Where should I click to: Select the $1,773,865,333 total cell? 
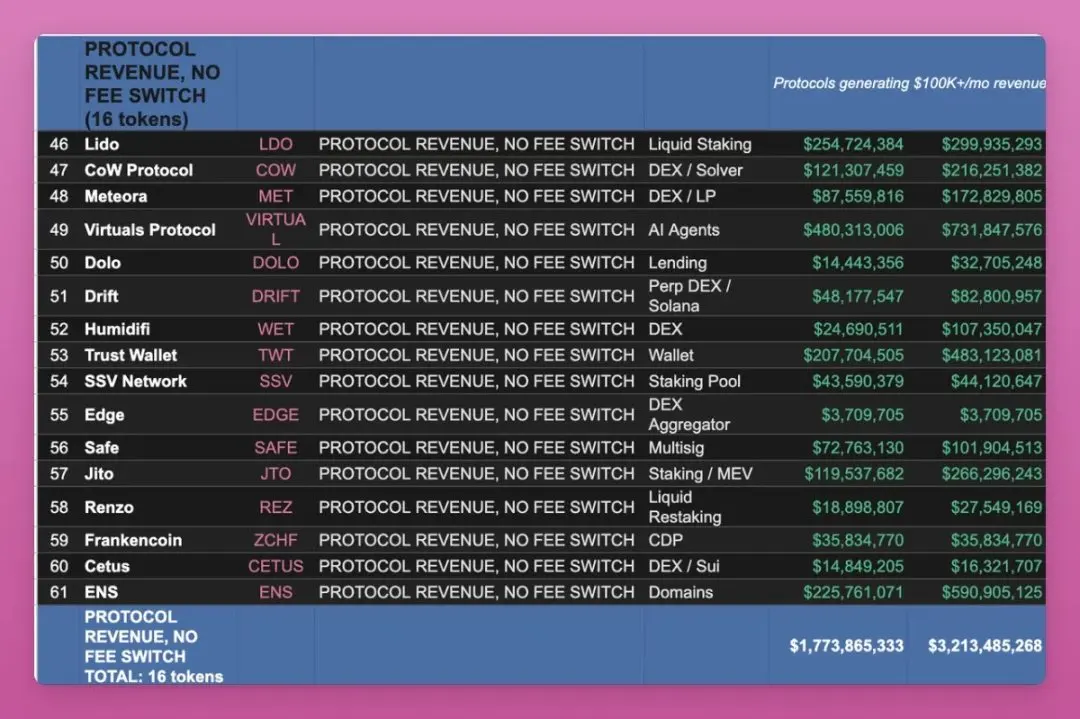click(x=846, y=646)
